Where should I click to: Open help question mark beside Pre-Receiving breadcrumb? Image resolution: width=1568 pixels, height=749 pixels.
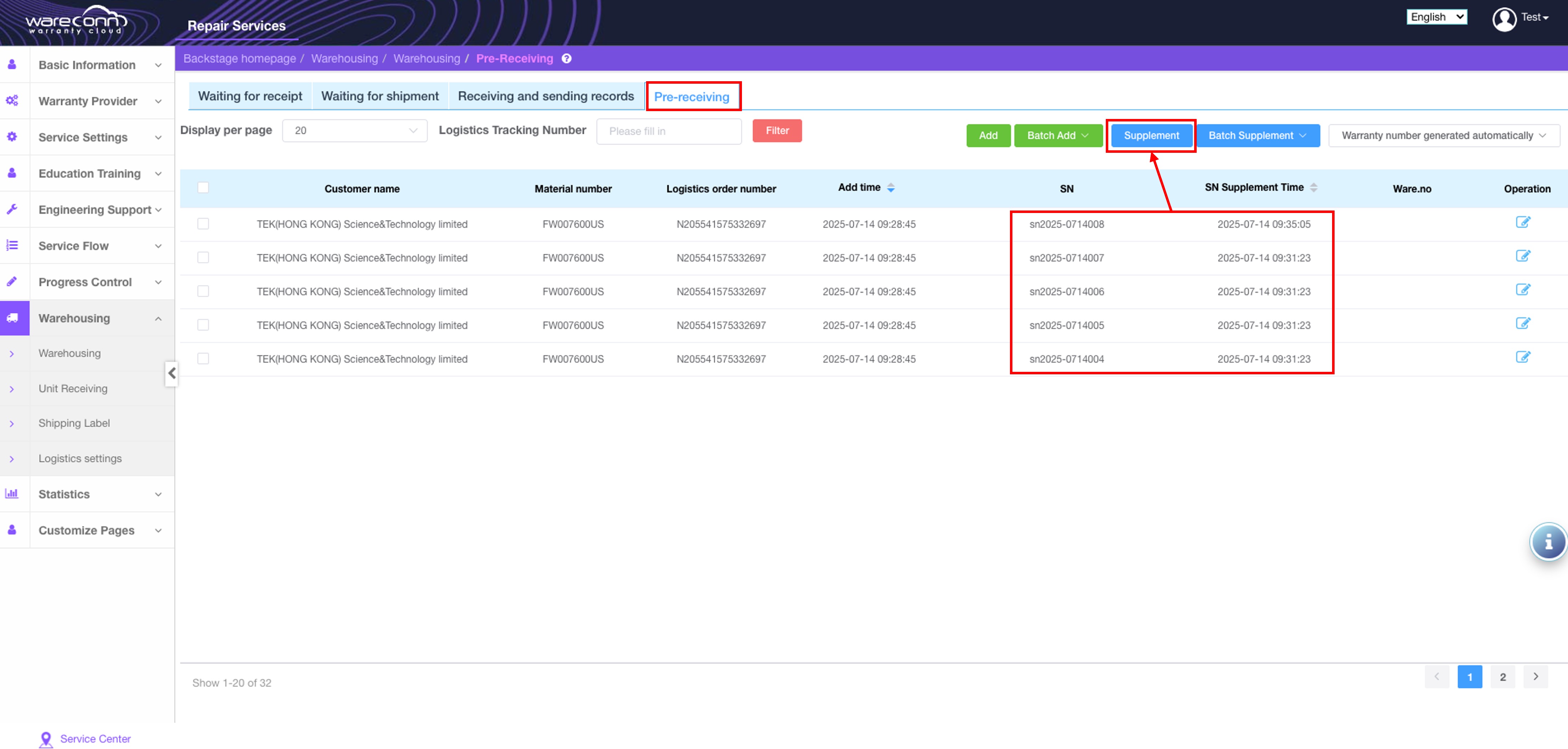[x=566, y=59]
